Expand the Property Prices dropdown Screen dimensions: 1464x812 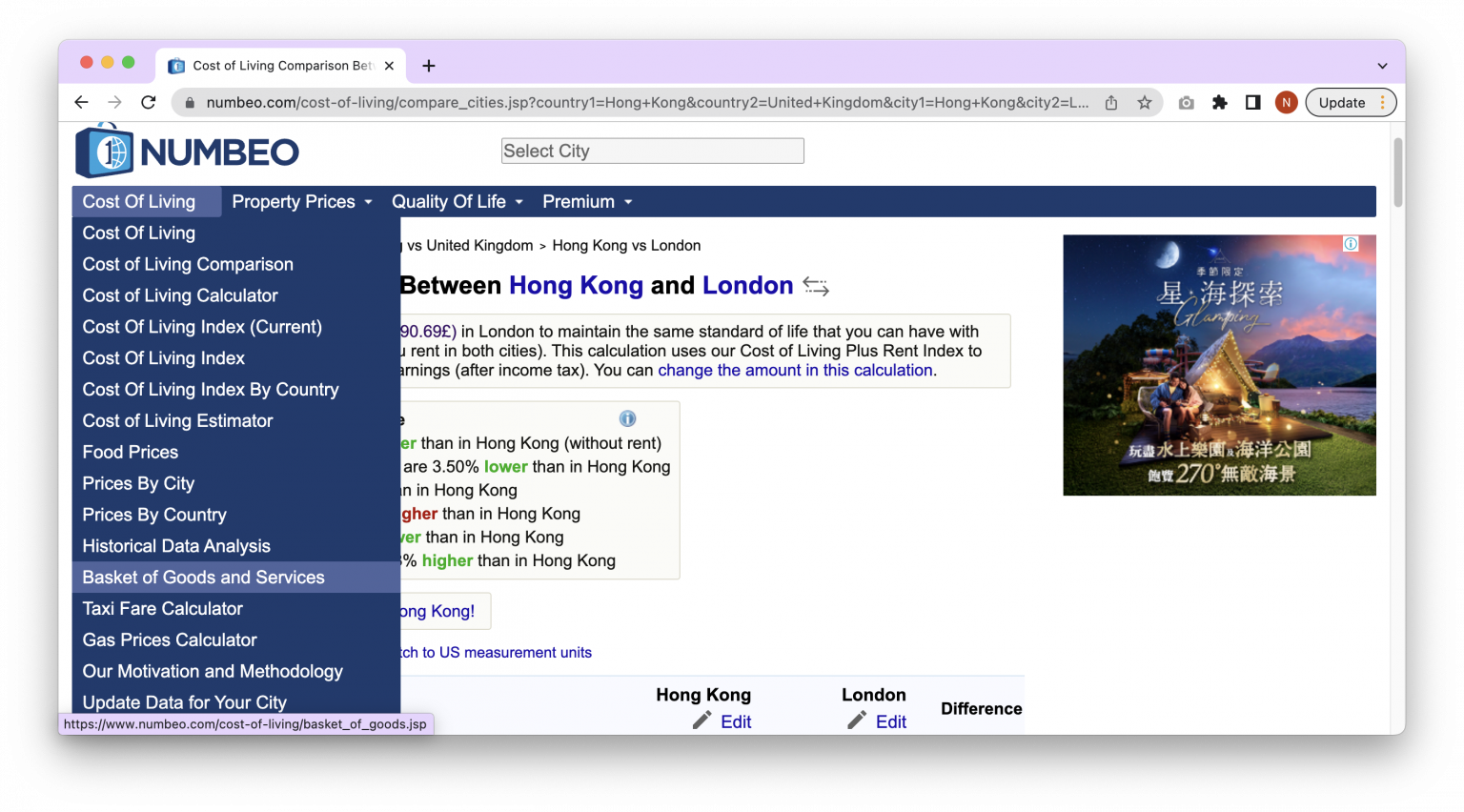301,202
